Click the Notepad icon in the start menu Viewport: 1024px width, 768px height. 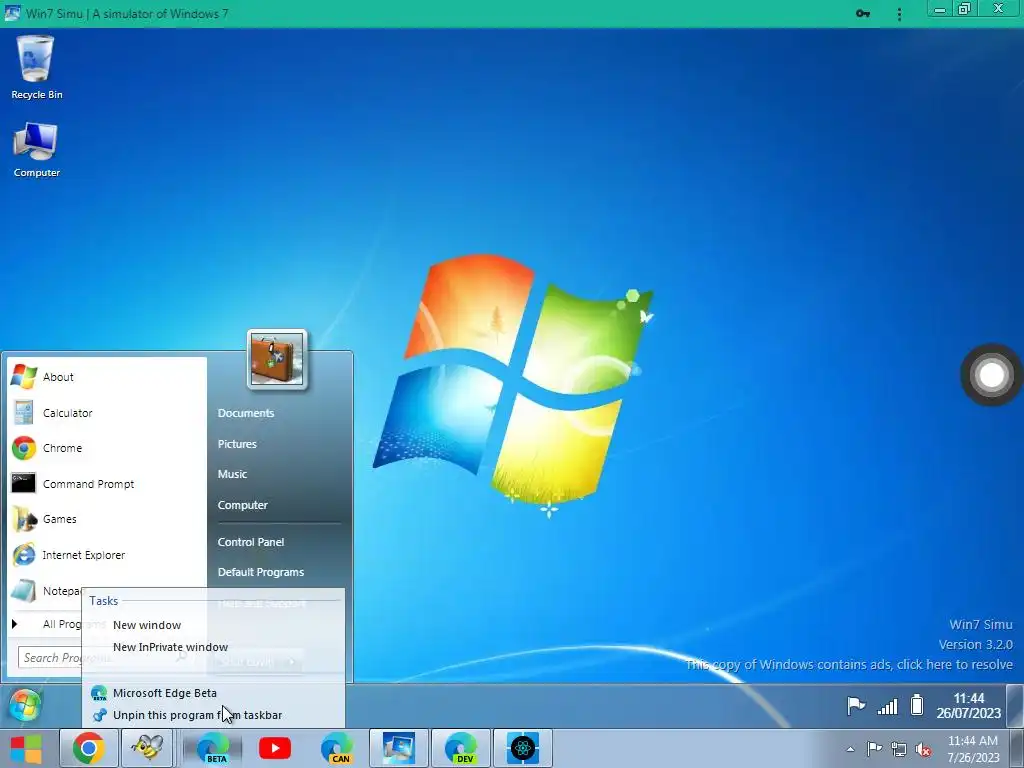coord(24,591)
